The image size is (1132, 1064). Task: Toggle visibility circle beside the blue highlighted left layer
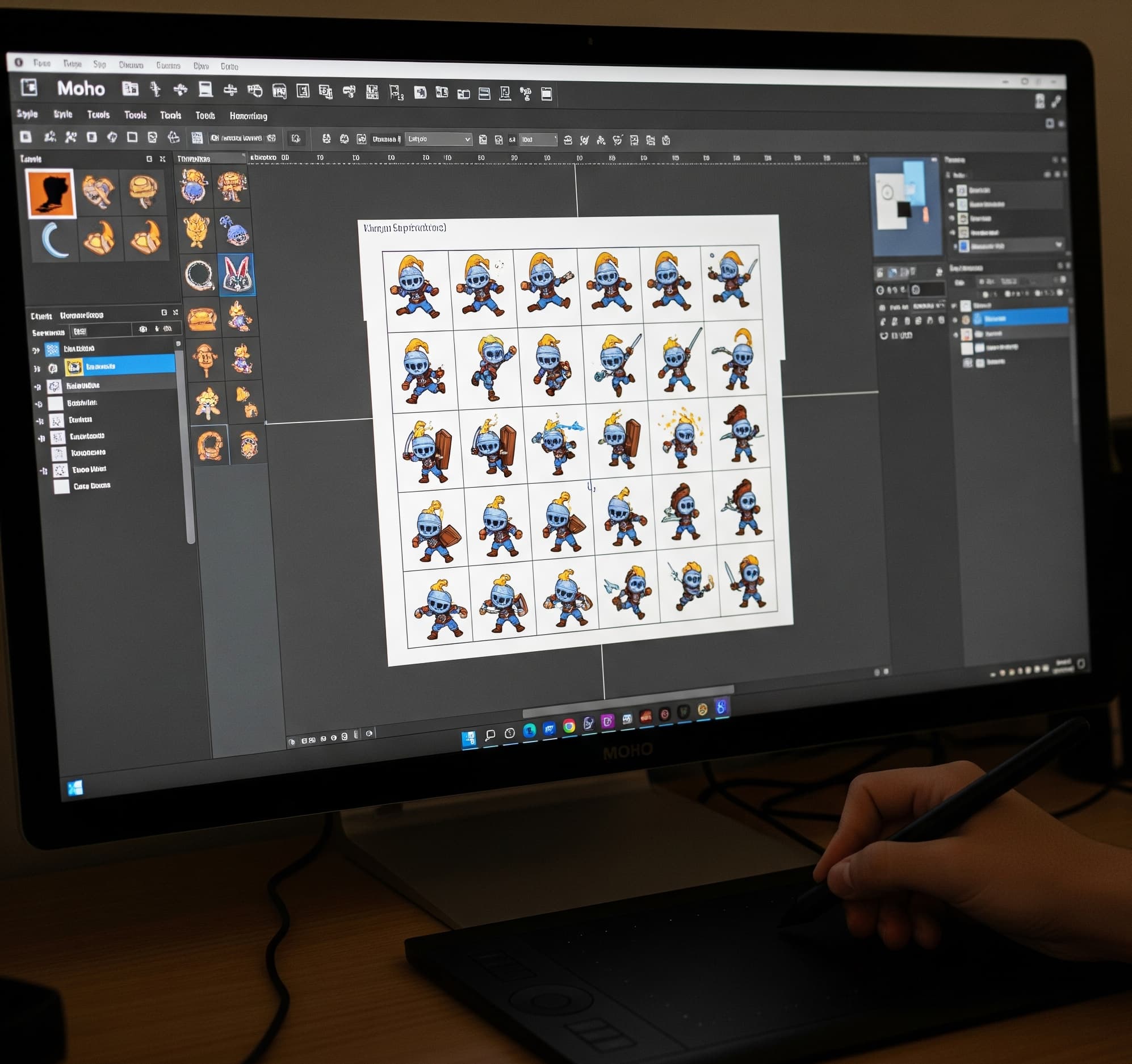tap(52, 368)
